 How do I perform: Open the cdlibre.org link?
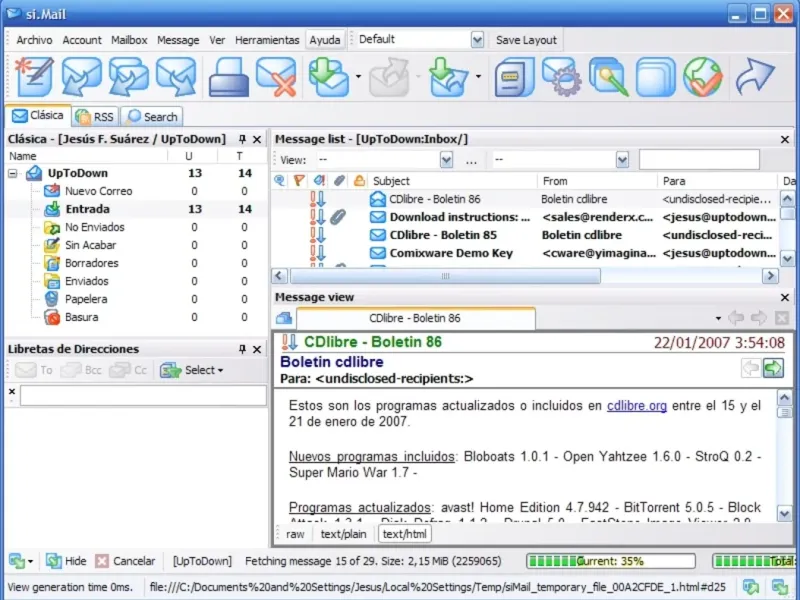[636, 406]
